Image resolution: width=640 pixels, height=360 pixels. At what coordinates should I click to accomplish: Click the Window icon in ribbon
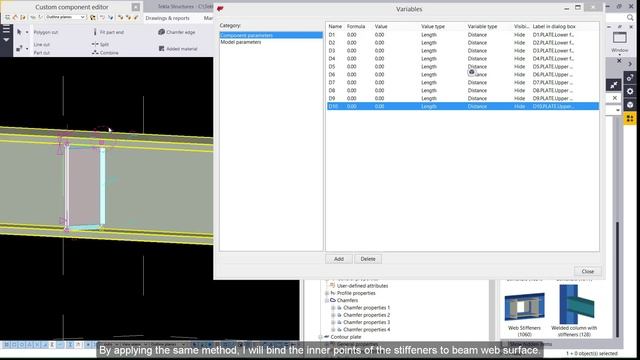[x=620, y=38]
